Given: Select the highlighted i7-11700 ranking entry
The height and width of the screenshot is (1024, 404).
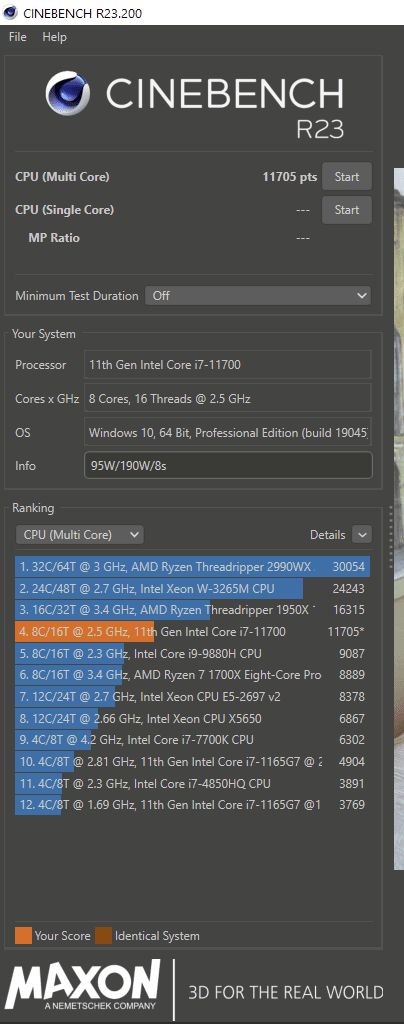Looking at the screenshot, I should point(193,632).
